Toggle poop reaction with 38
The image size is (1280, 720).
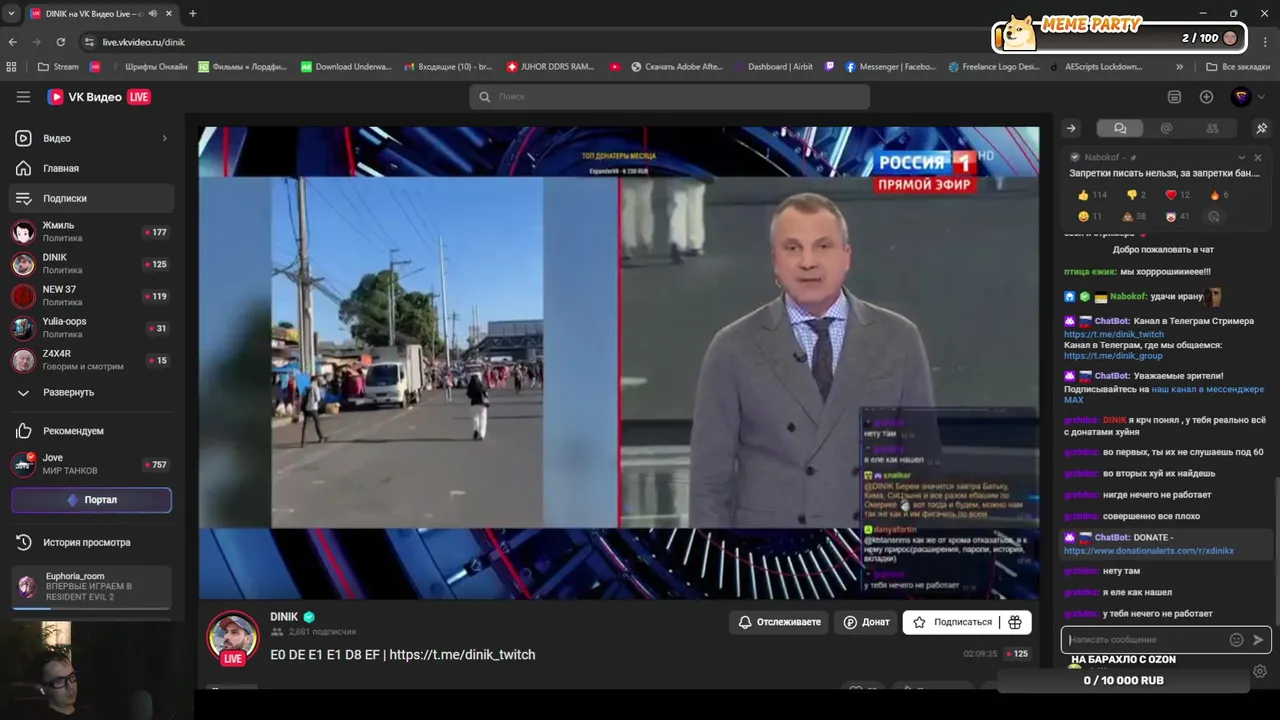(x=1134, y=216)
